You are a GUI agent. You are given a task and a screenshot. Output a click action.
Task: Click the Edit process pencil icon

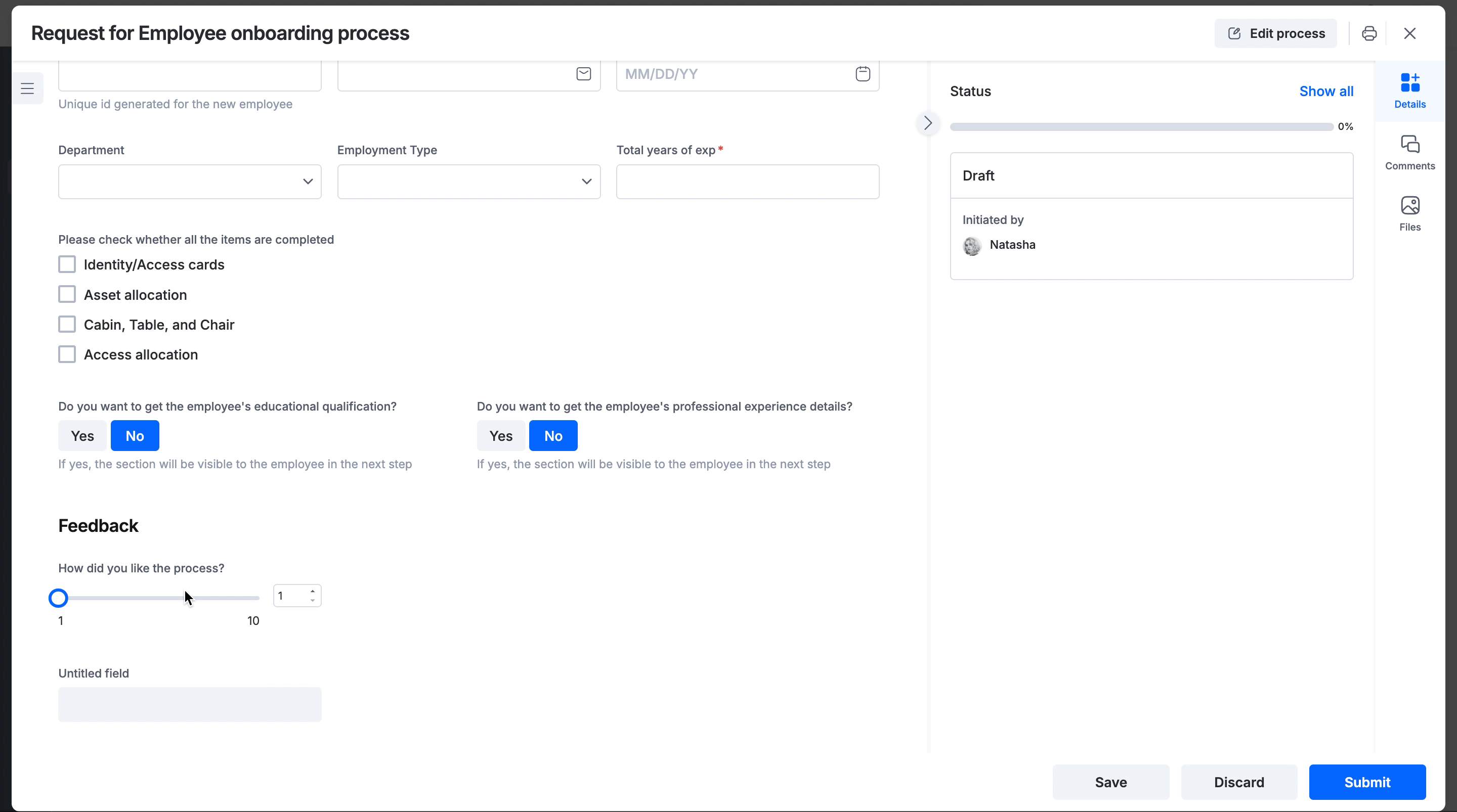1235,33
